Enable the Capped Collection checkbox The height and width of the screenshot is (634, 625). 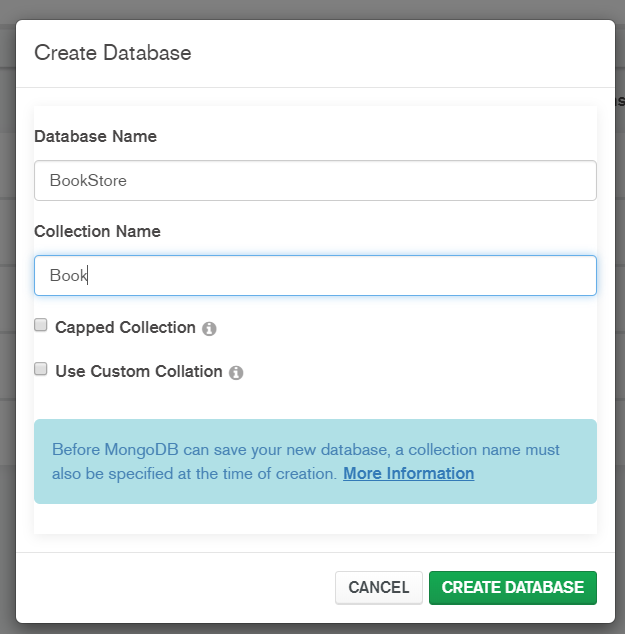41,325
